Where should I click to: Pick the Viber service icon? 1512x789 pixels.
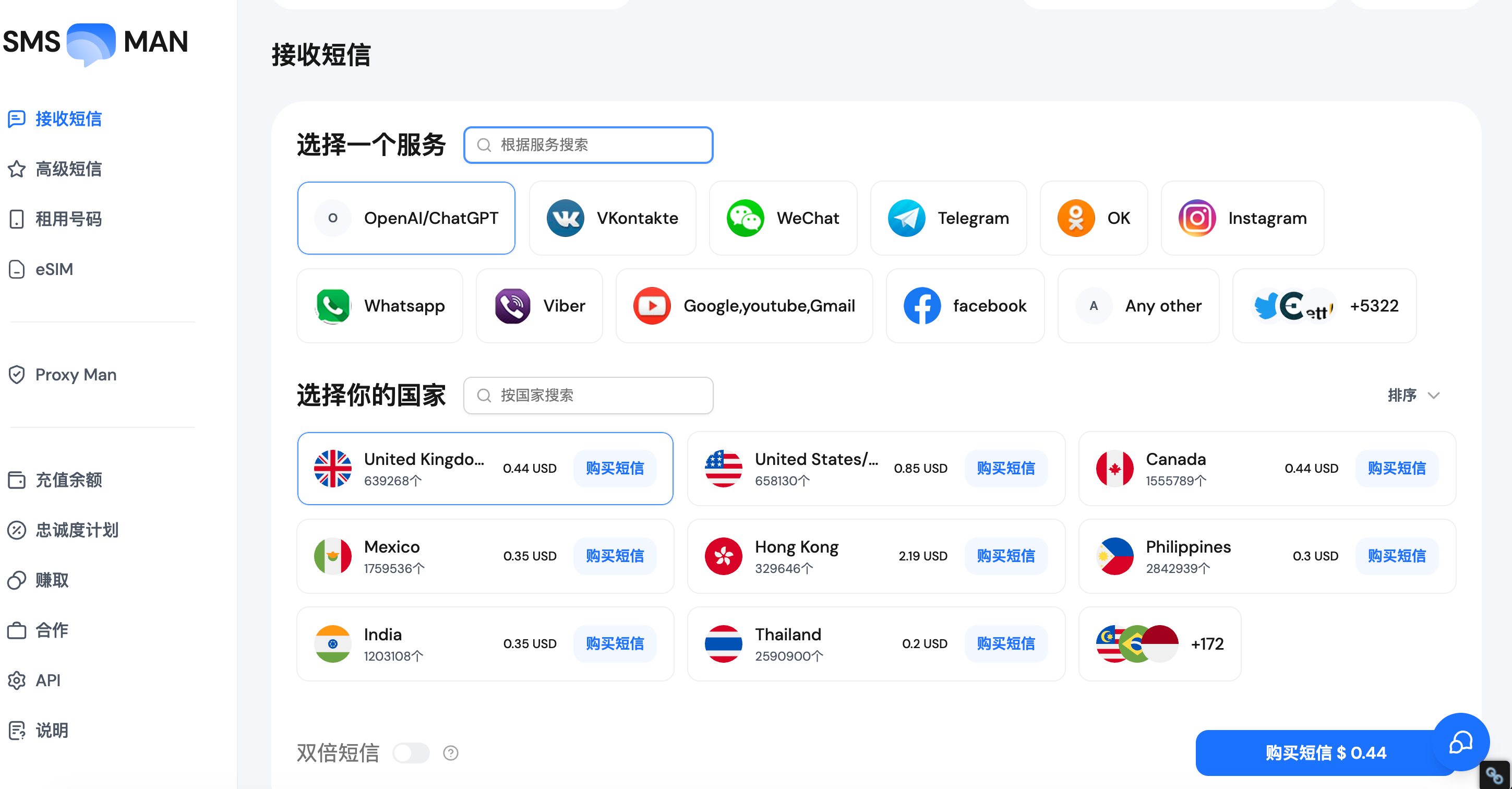512,306
